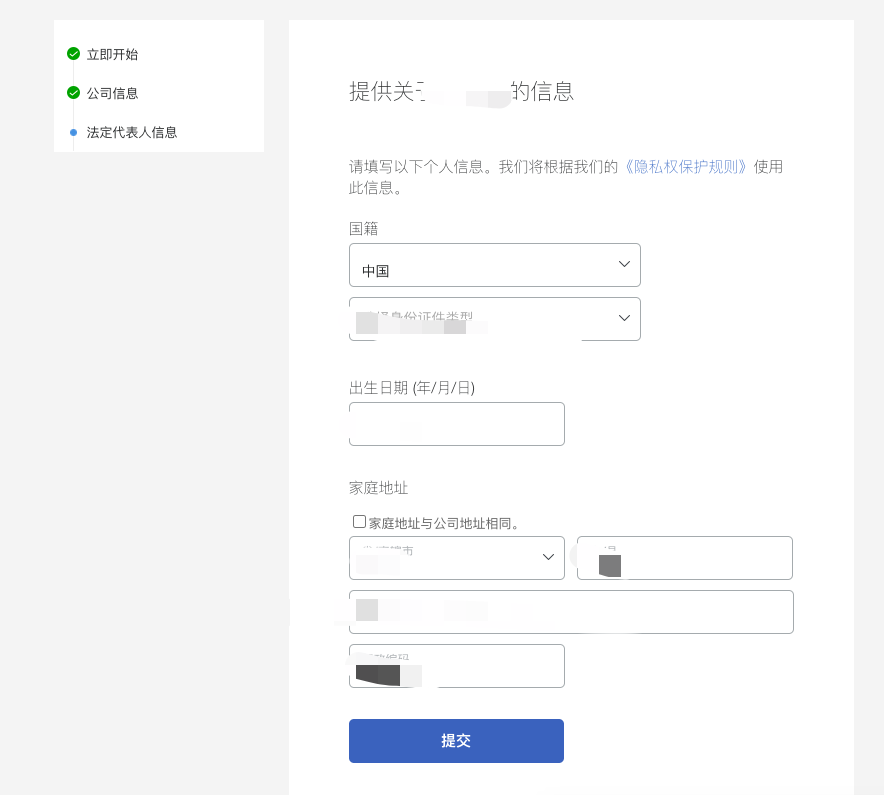Click the green checkmark beside 立即开始
Viewport: 884px width, 795px height.
click(x=72, y=55)
